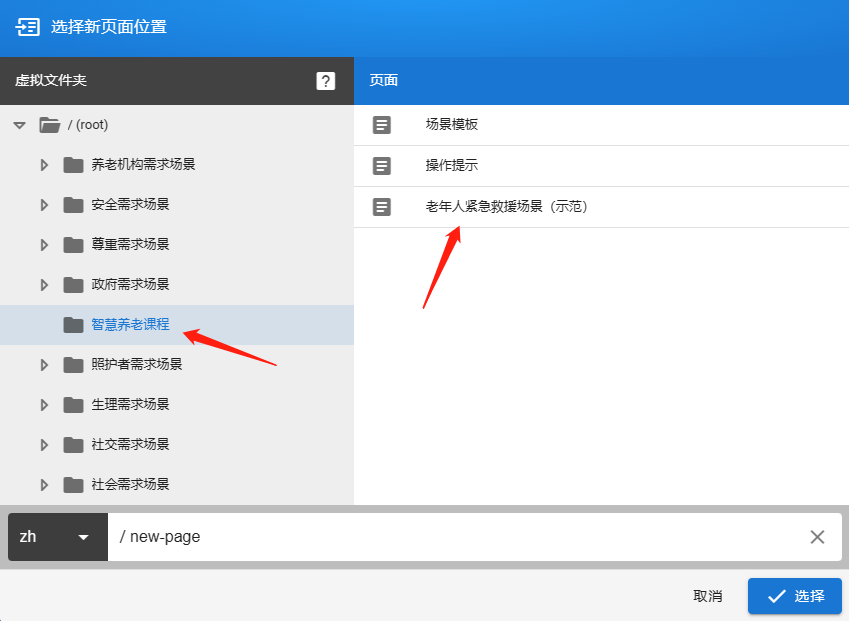Click the 取消 cancel button

pyautogui.click(x=707, y=596)
